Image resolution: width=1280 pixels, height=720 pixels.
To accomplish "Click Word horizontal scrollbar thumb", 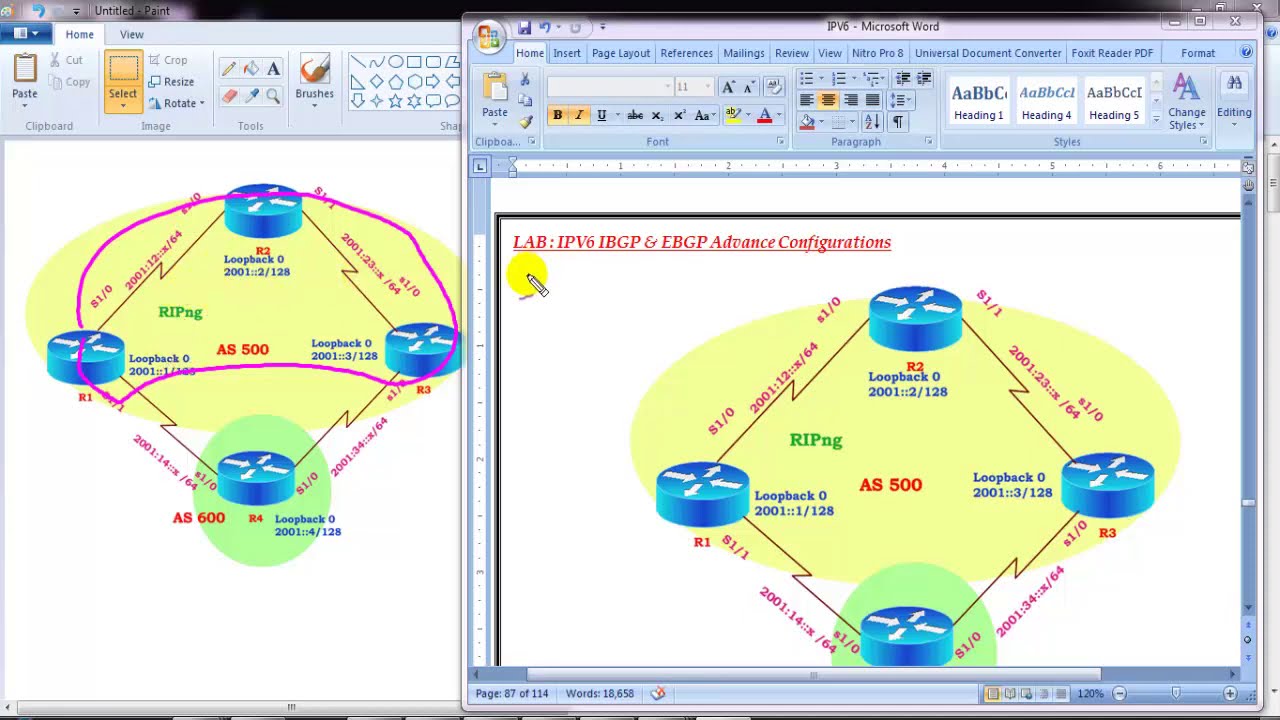I will (813, 675).
